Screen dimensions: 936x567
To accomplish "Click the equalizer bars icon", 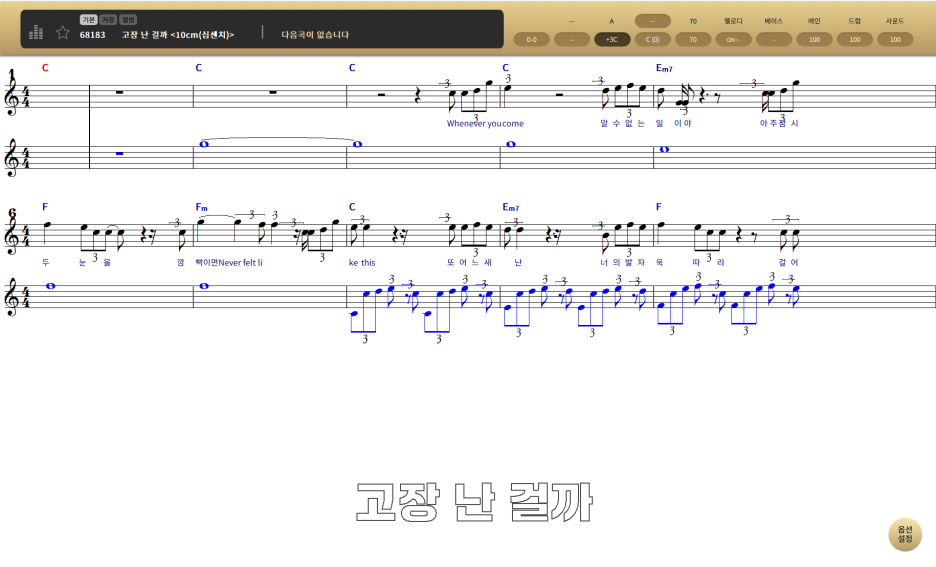I will 36,32.
